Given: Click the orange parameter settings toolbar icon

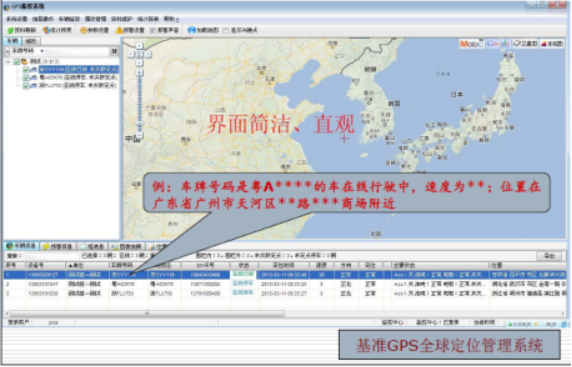Looking at the screenshot, I should [x=83, y=30].
